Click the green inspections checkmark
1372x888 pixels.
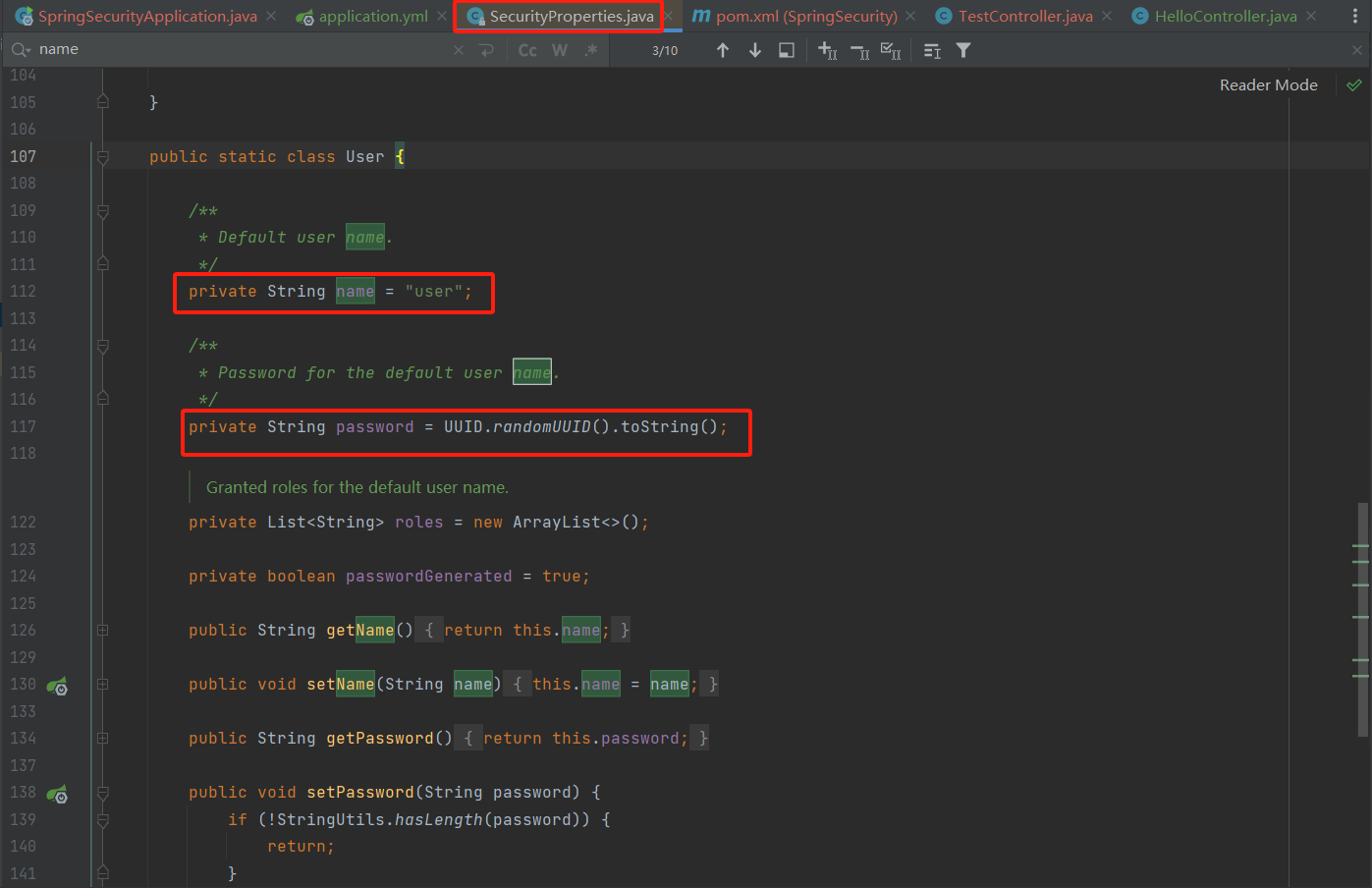point(1354,85)
